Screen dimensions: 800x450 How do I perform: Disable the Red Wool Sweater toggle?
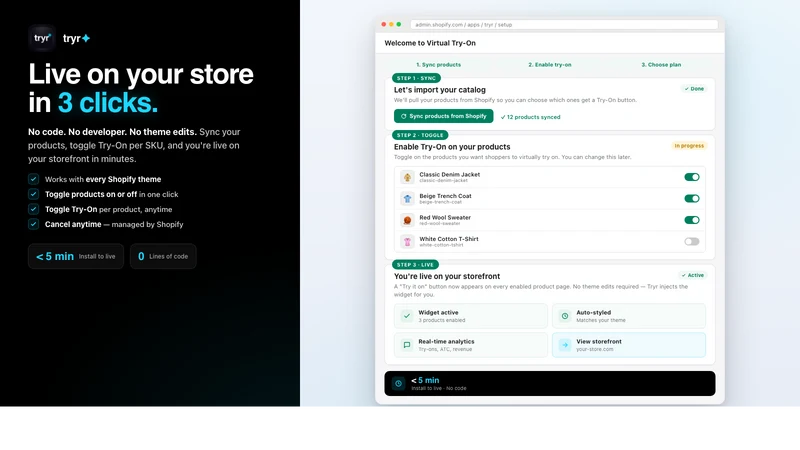coord(692,220)
